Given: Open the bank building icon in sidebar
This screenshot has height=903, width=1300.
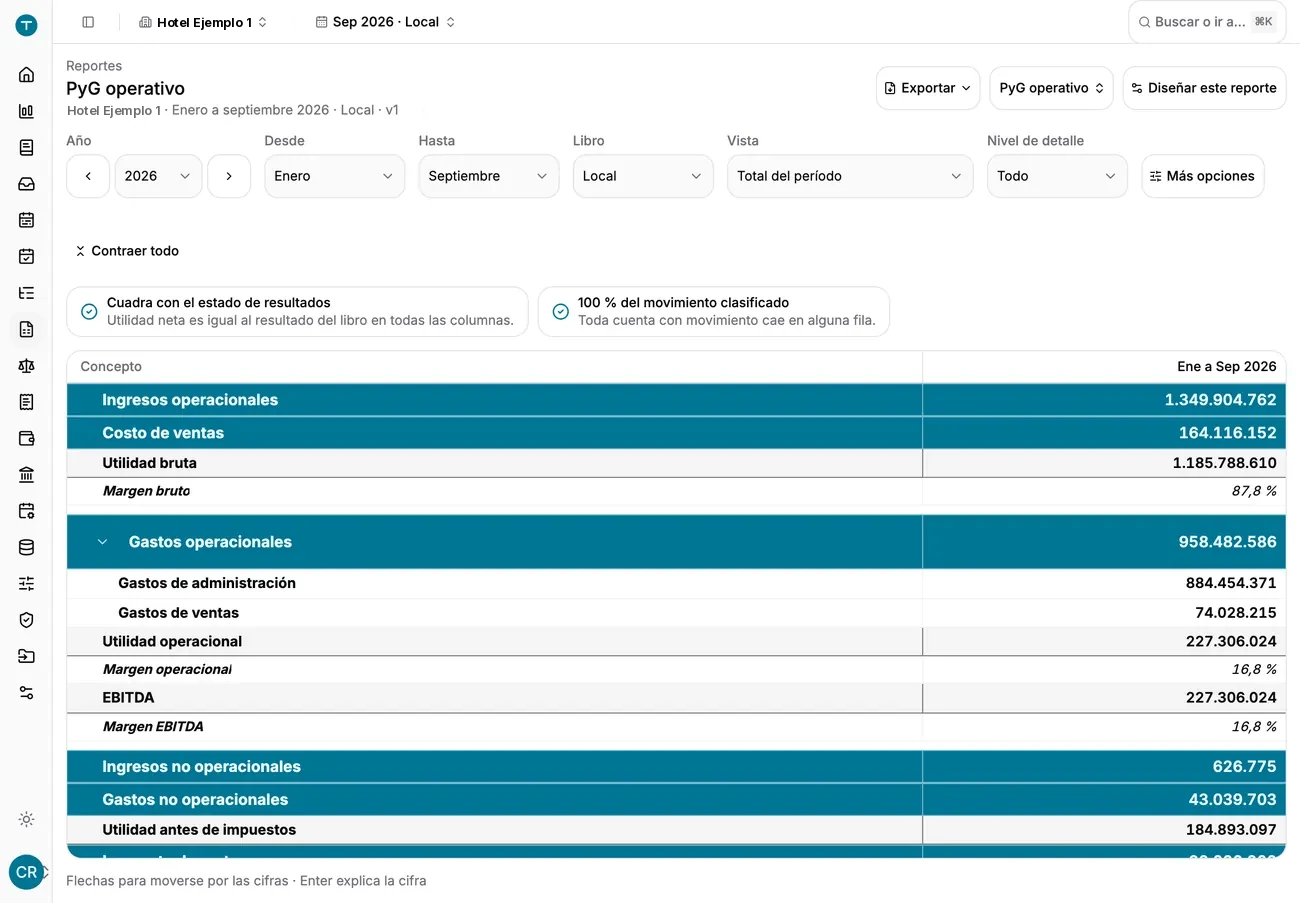Looking at the screenshot, I should tap(27, 475).
